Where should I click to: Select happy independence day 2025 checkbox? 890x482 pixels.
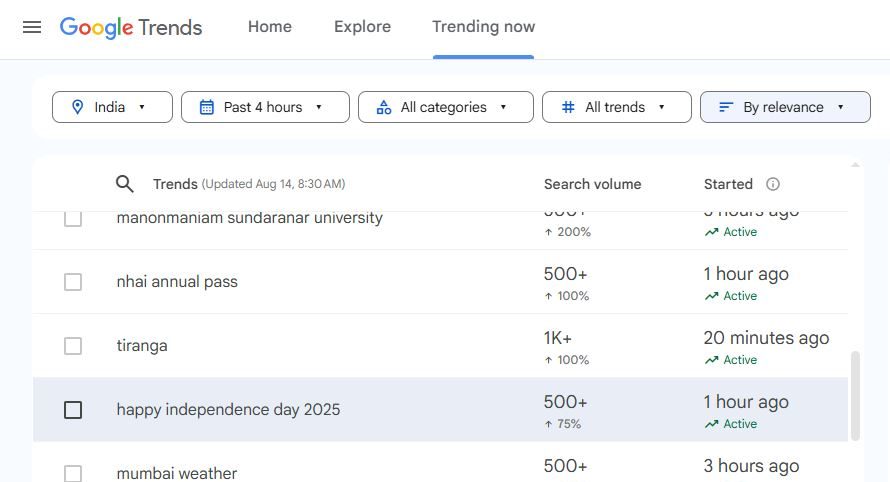(x=73, y=410)
